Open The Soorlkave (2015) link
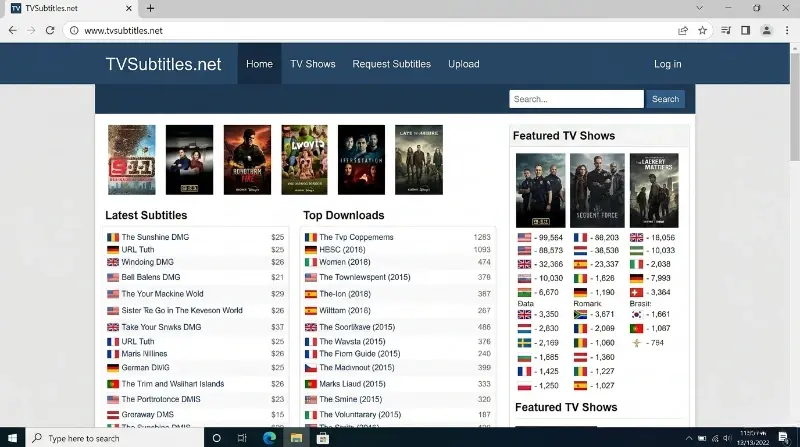Image resolution: width=800 pixels, height=447 pixels. (x=357, y=327)
